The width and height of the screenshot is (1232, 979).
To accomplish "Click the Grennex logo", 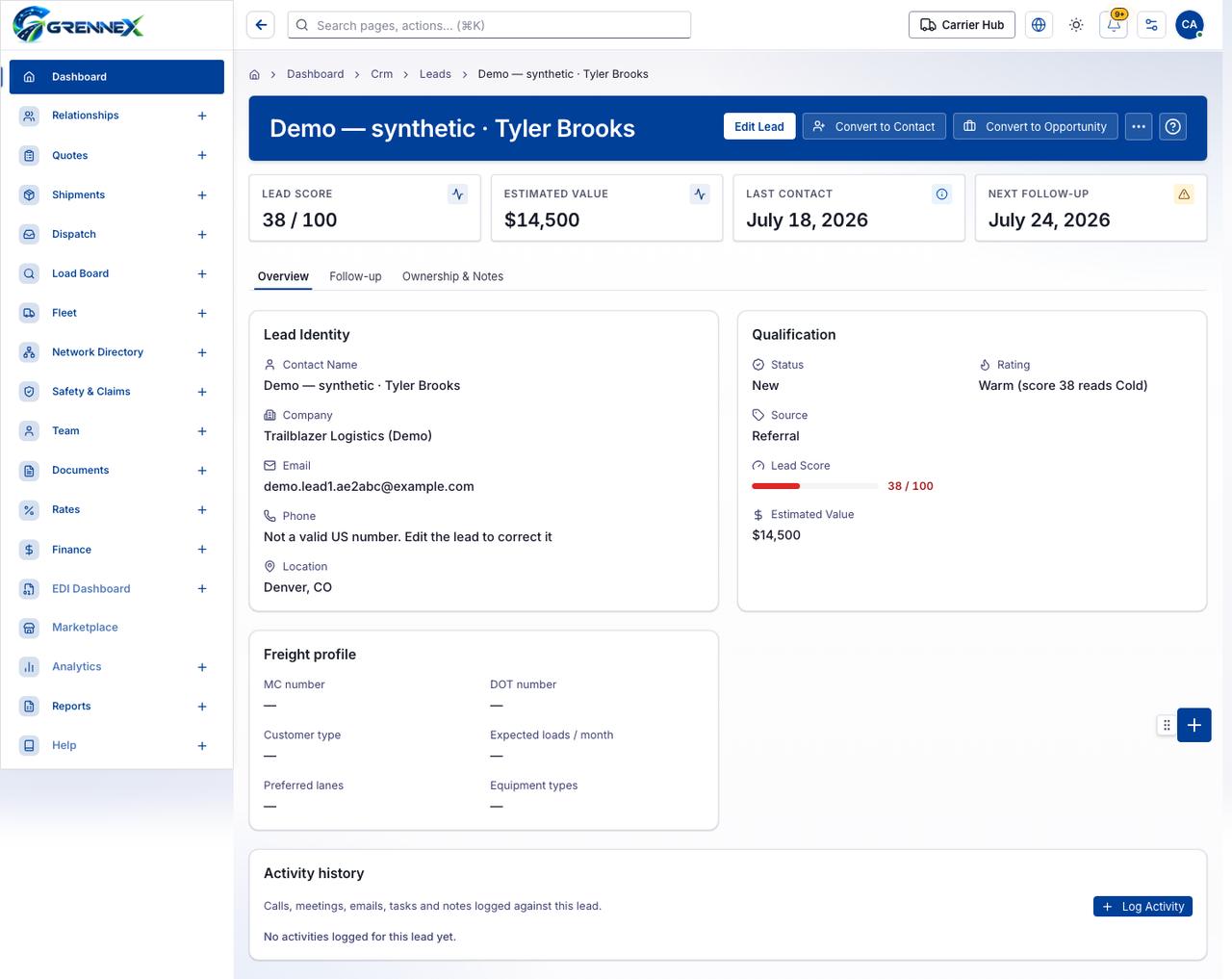I will [78, 25].
